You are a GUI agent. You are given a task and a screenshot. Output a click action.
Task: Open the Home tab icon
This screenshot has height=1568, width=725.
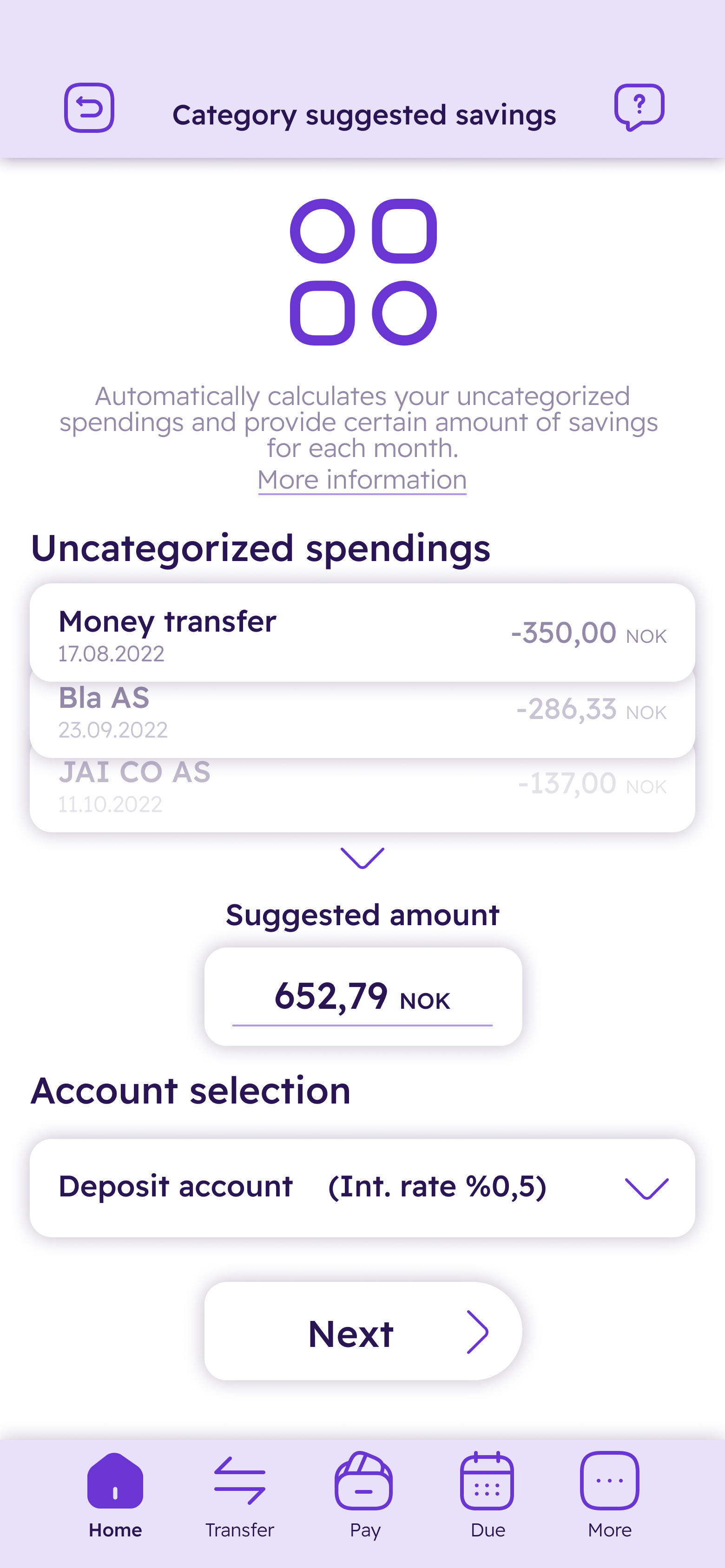(x=115, y=1480)
